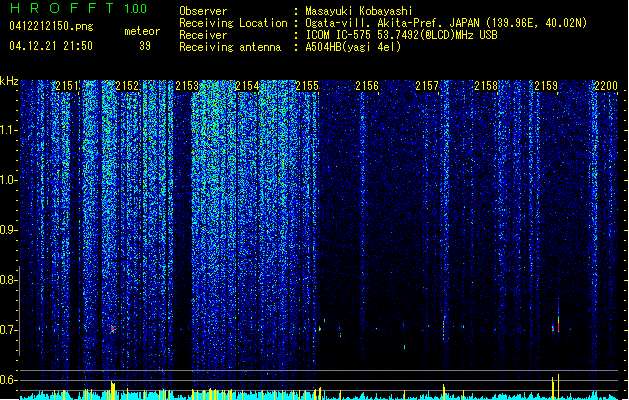Click the meteor count 39
The image size is (629, 400).
pyautogui.click(x=145, y=46)
